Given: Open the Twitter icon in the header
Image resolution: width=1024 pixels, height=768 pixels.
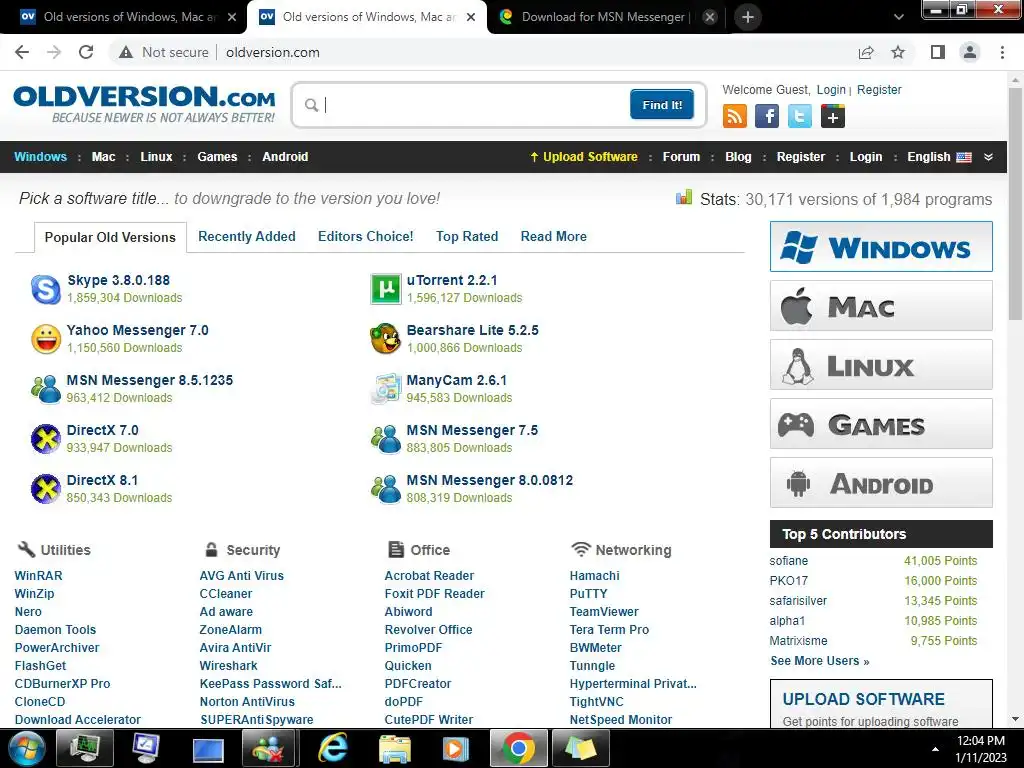Looking at the screenshot, I should pyautogui.click(x=799, y=116).
